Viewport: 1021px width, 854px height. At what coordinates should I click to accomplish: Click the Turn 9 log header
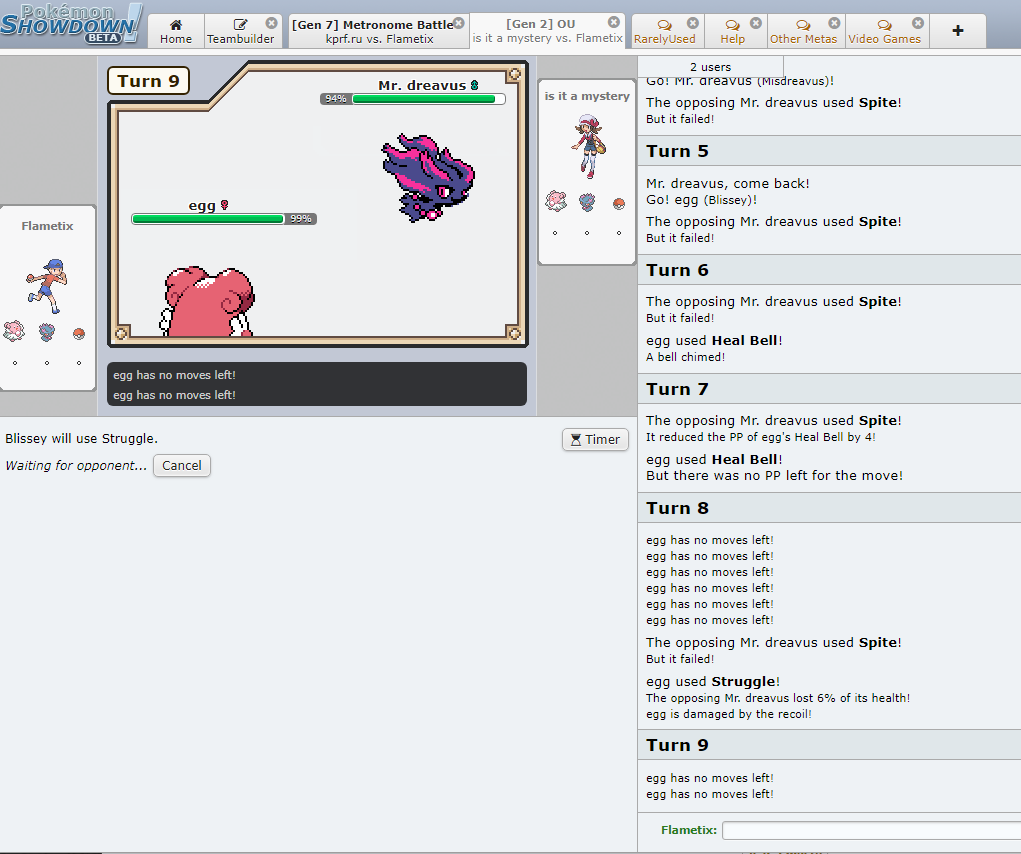point(829,745)
